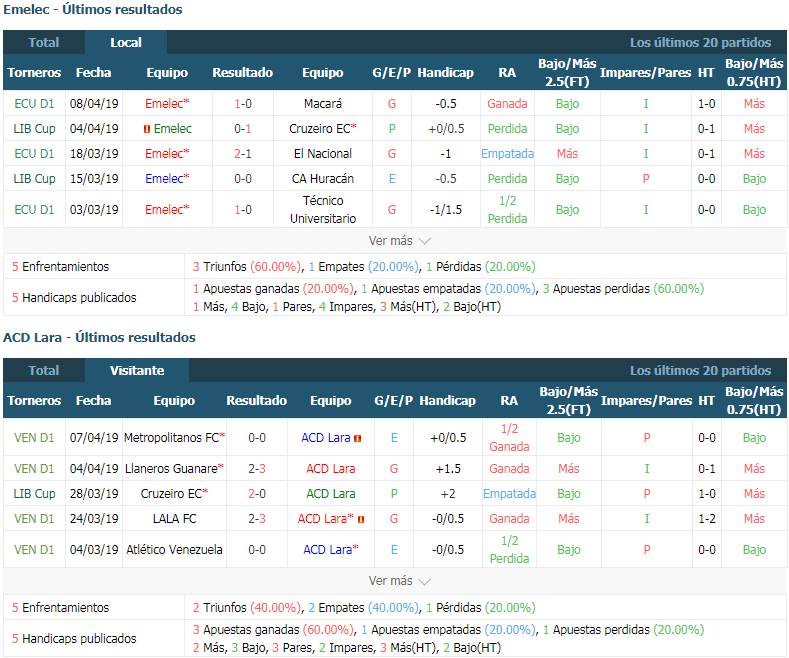Screen dimensions: 789x658
Task: Click ECU D1 tournament on 18/03/19 row
Action: click(x=34, y=153)
